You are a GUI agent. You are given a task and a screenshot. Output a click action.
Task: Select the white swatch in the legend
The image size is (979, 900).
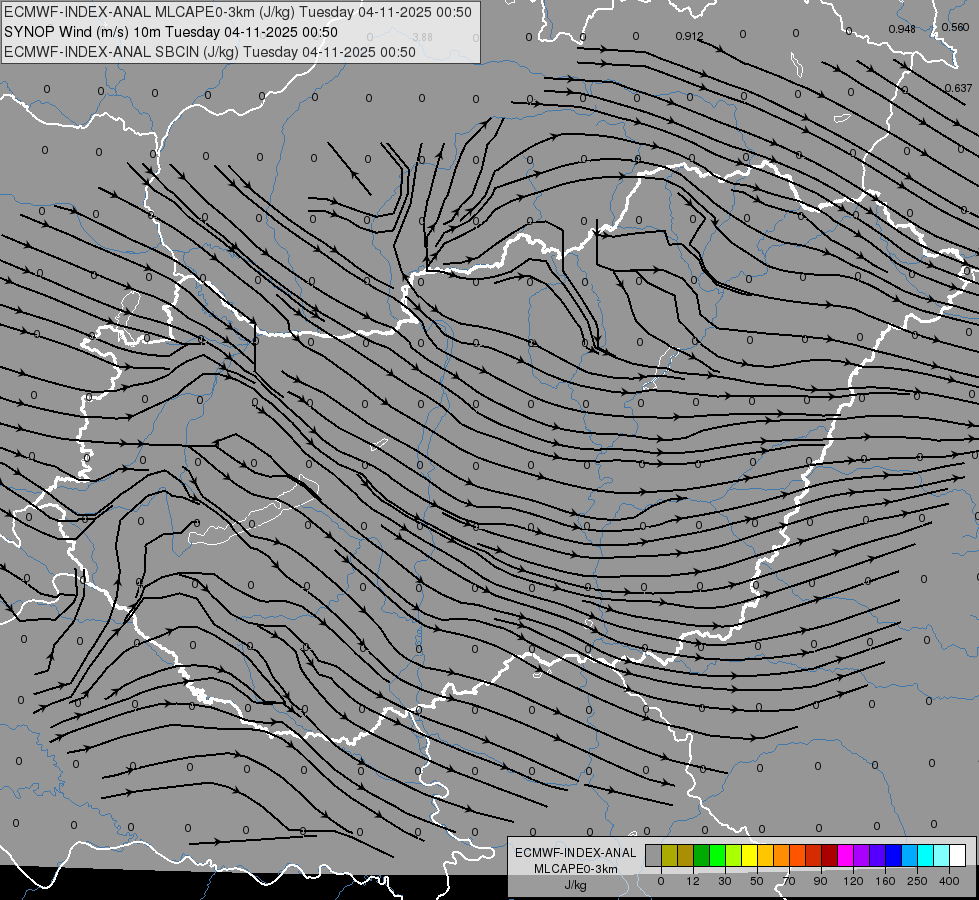958,856
